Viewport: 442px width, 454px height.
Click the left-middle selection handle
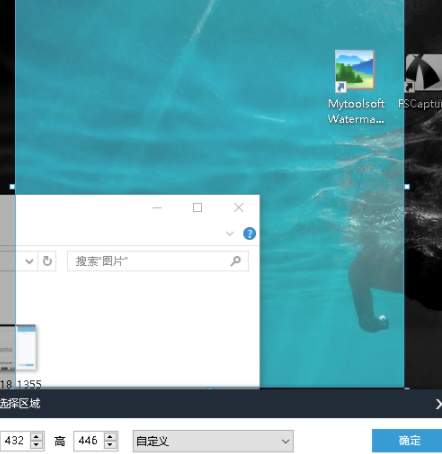12,187
